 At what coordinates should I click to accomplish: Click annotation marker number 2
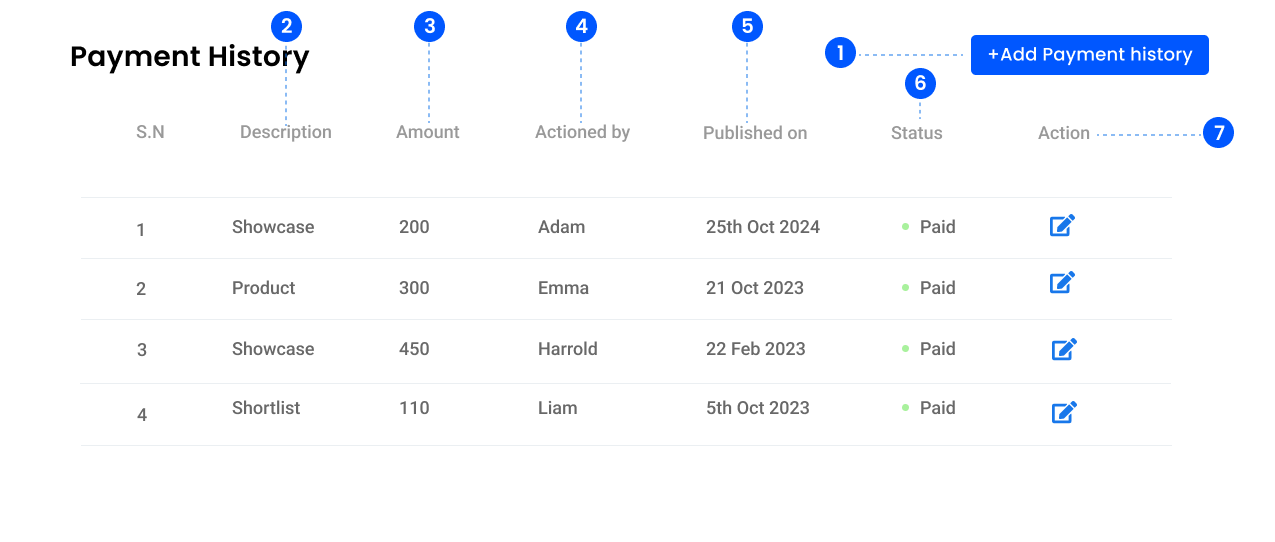286,26
